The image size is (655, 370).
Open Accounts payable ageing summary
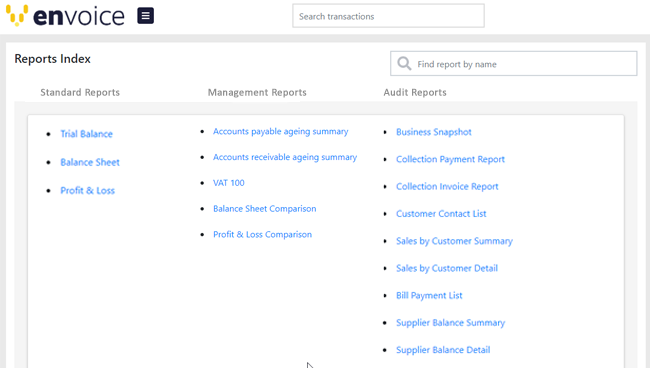tap(280, 132)
